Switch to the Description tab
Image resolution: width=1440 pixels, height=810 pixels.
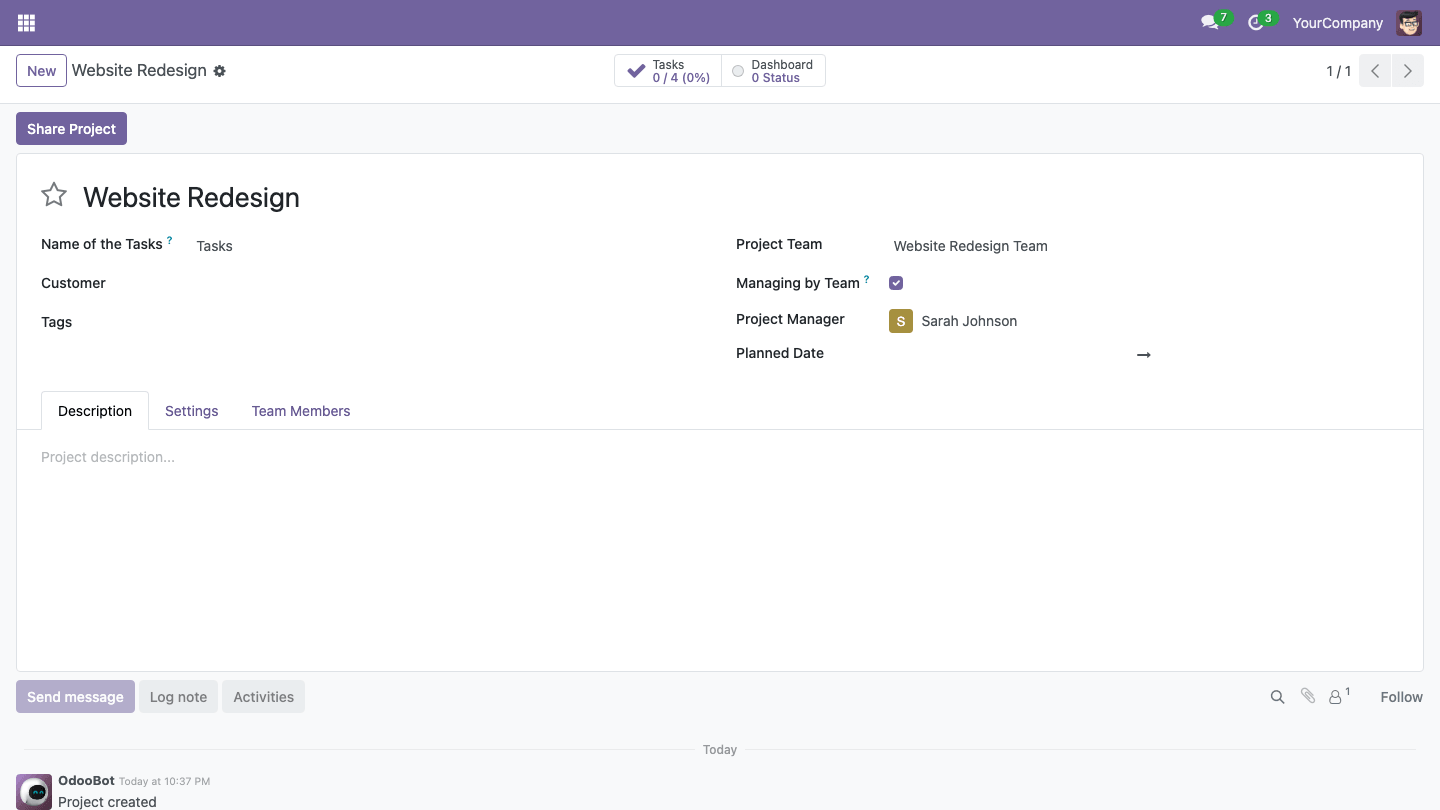(x=95, y=411)
